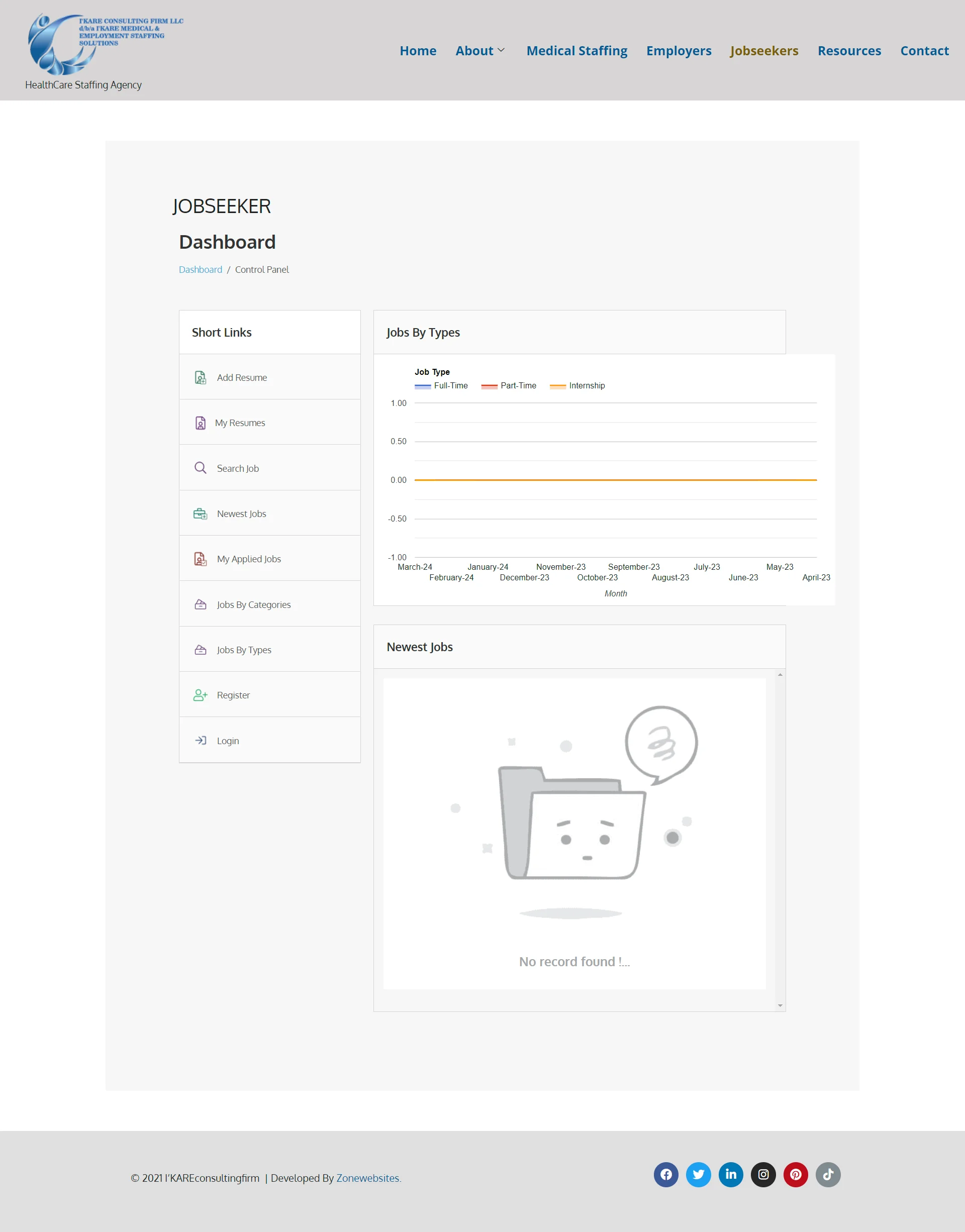Image resolution: width=965 pixels, height=1232 pixels.
Task: Hide the Part-Time data from the chart
Action: (509, 385)
